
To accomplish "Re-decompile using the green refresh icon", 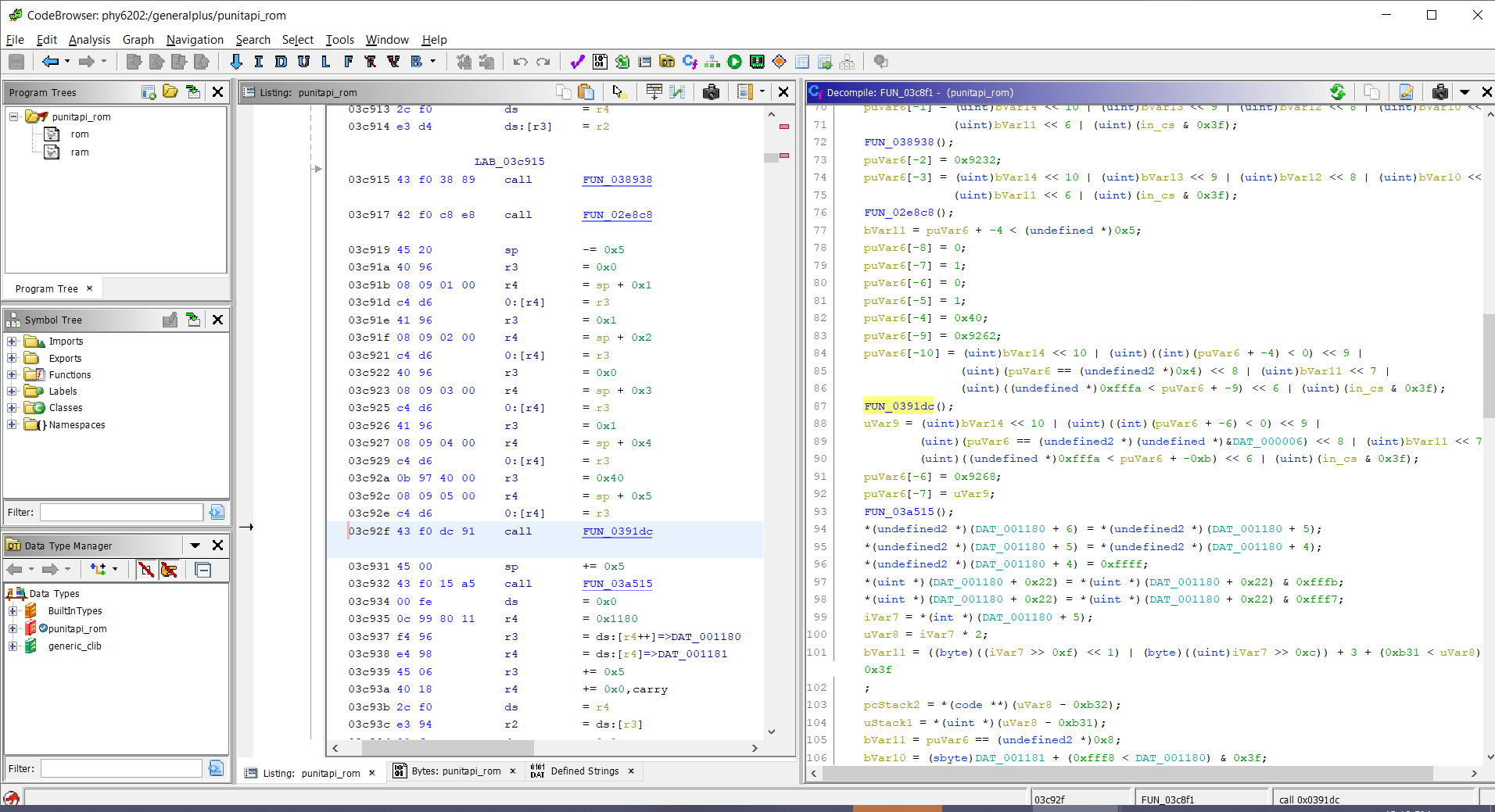I will (1338, 92).
